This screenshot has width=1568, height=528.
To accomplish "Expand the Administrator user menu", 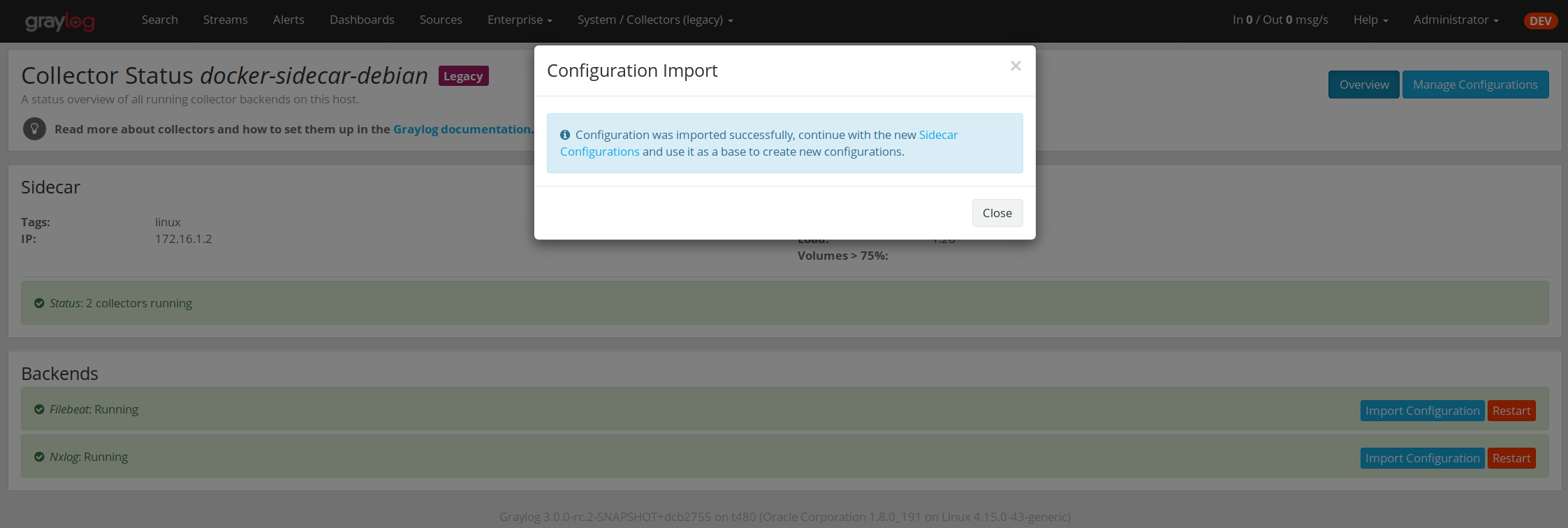I will click(x=1456, y=20).
